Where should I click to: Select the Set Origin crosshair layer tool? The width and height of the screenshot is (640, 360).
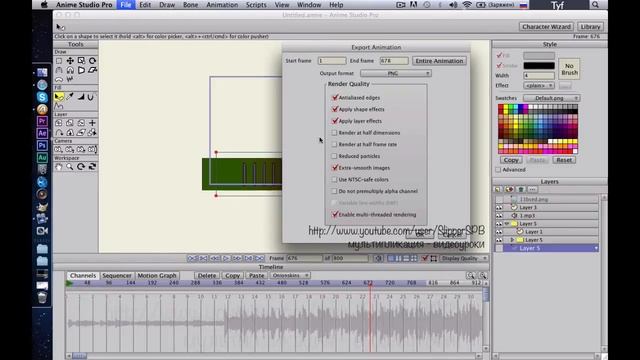point(93,123)
